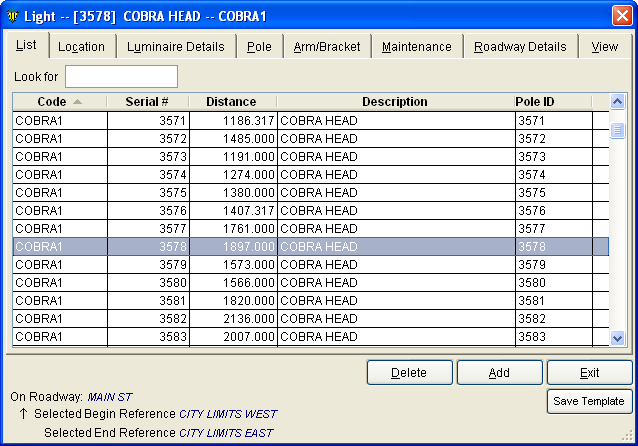
Task: Click the highlighted serial 3578 cell
Action: click(x=149, y=247)
